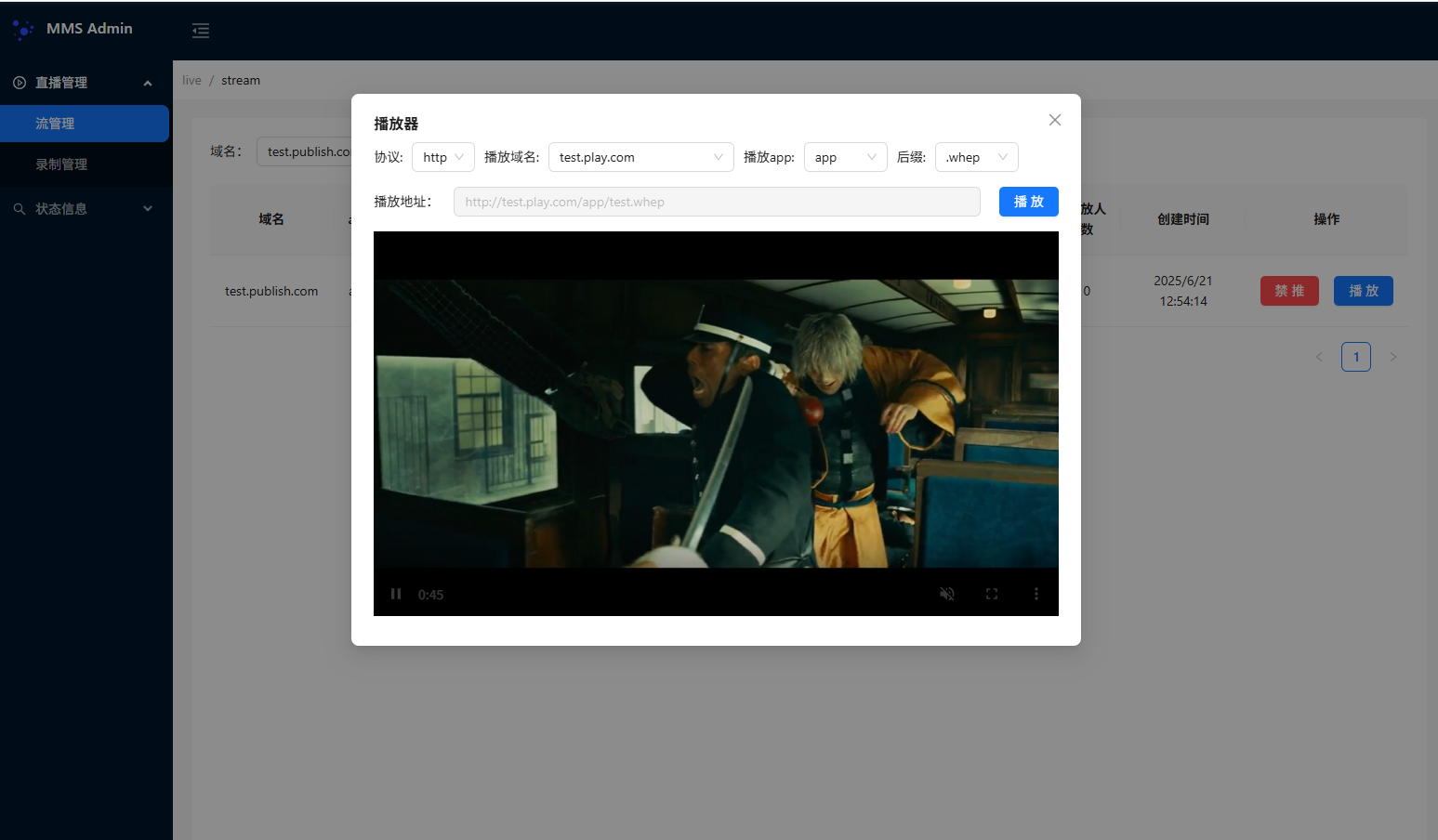Image resolution: width=1438 pixels, height=840 pixels.
Task: Click the 域名 column header
Action: [271, 219]
